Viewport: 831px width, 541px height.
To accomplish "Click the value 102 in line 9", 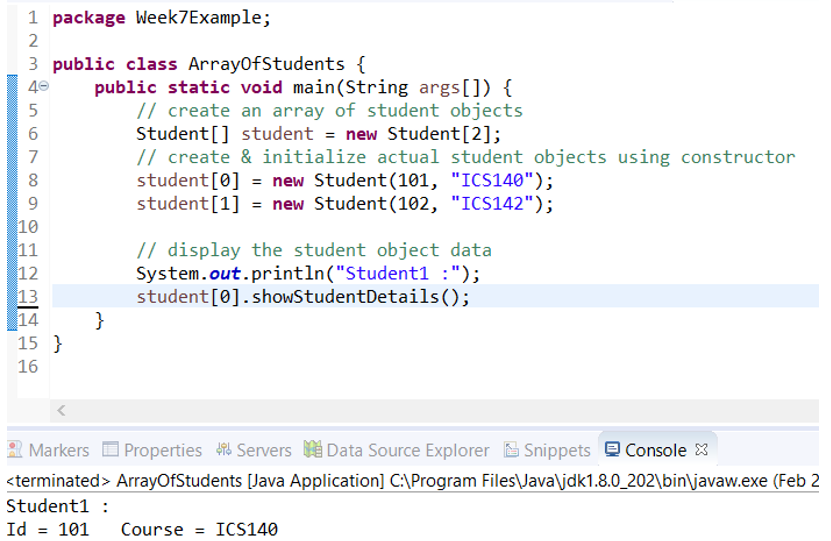I will tap(413, 203).
